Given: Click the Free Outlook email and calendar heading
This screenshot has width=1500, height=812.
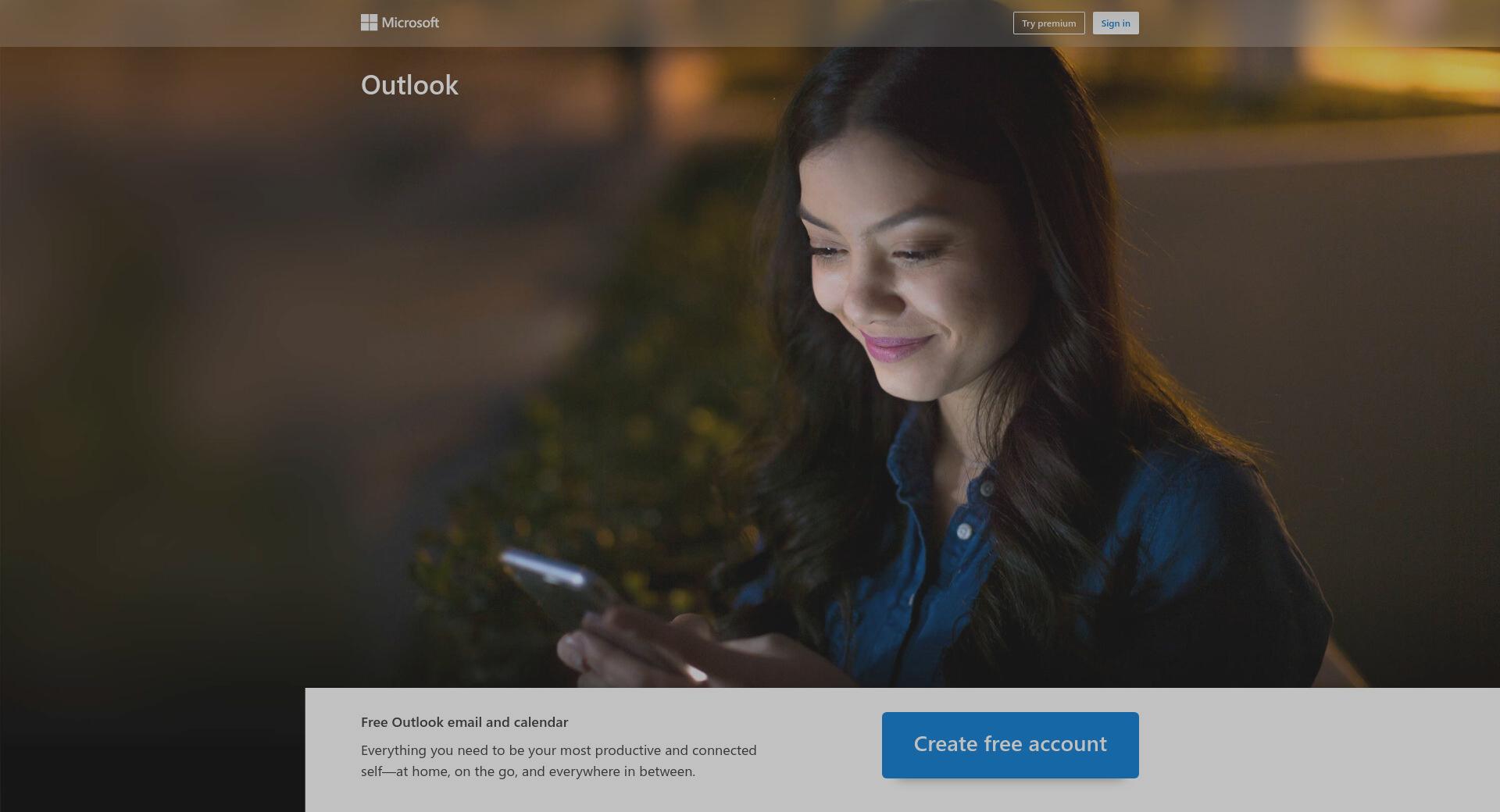Looking at the screenshot, I should 464,722.
